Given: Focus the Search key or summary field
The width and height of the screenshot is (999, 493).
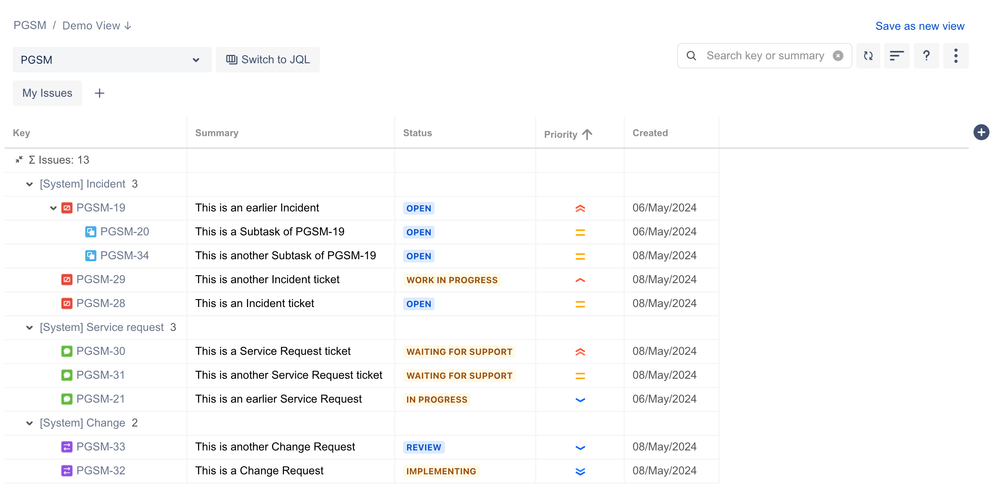Looking at the screenshot, I should tap(765, 56).
